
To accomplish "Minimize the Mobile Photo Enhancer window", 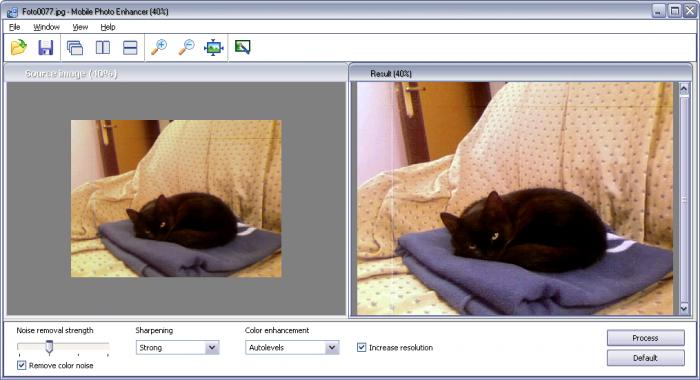I will [x=658, y=11].
